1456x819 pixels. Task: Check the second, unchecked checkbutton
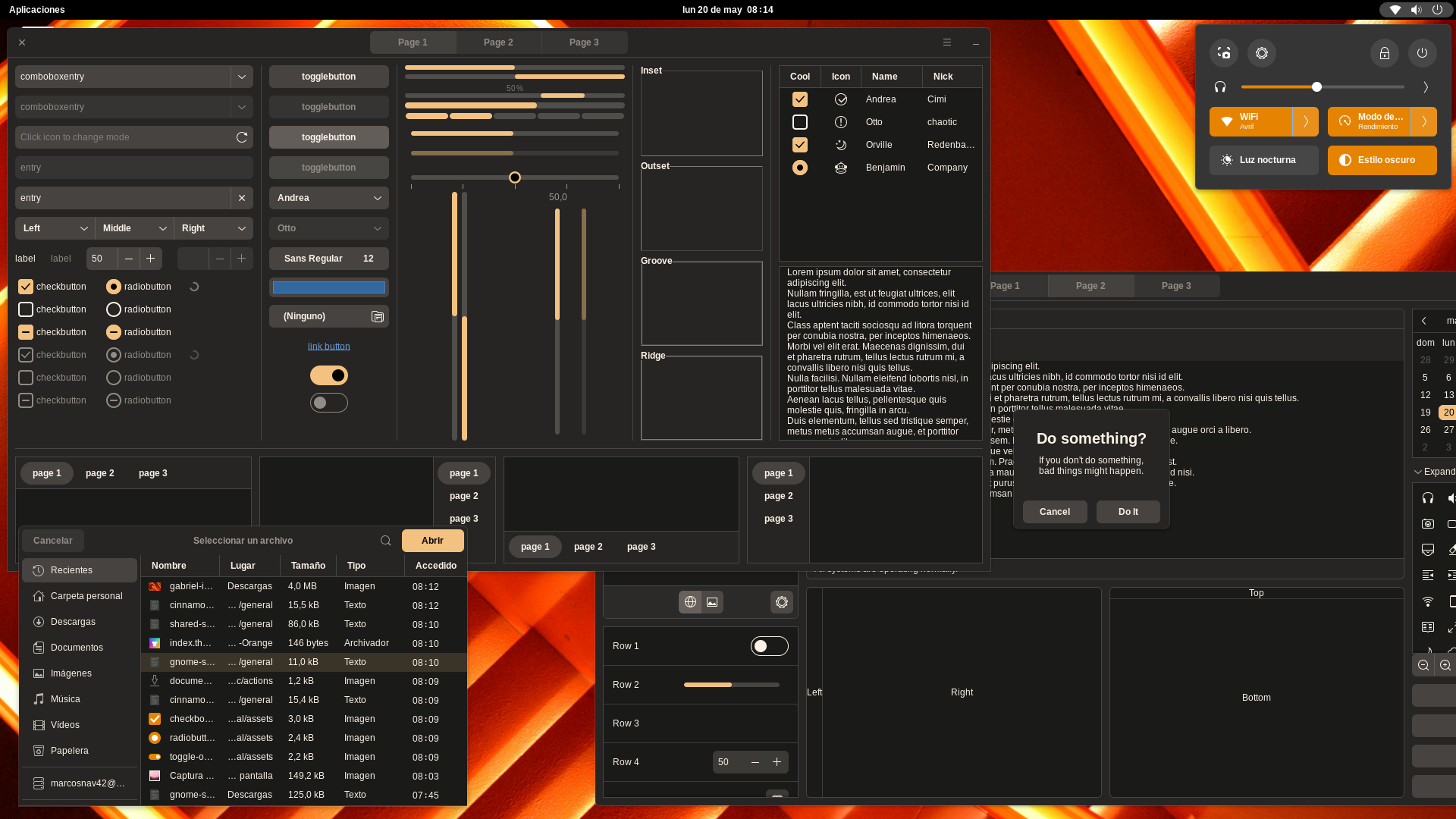coord(26,309)
